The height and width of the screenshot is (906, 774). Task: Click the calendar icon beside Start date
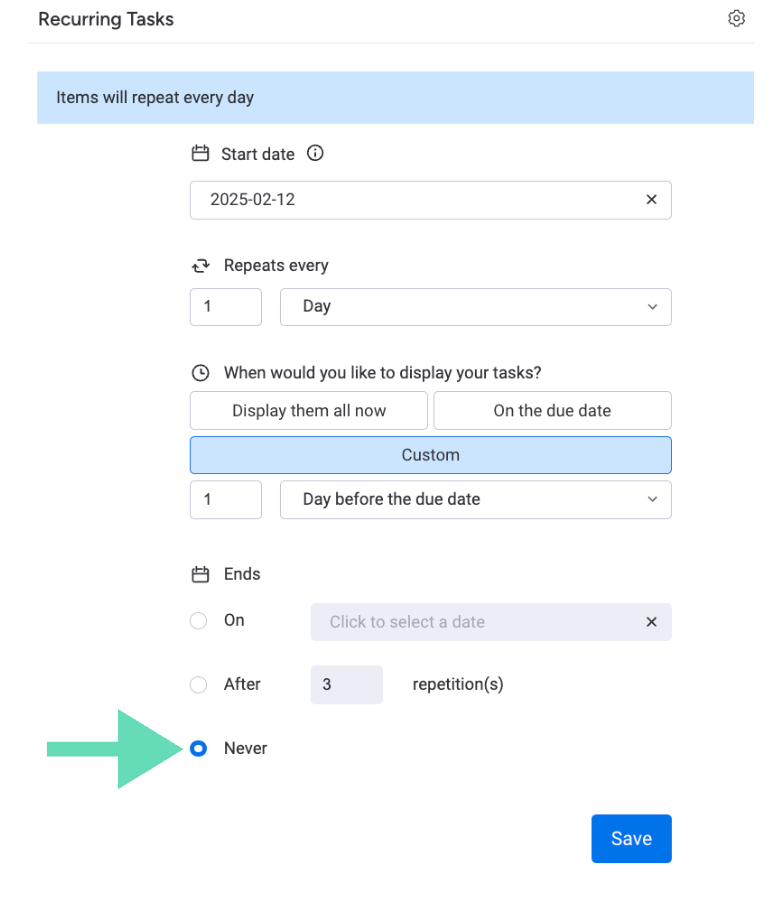point(201,153)
